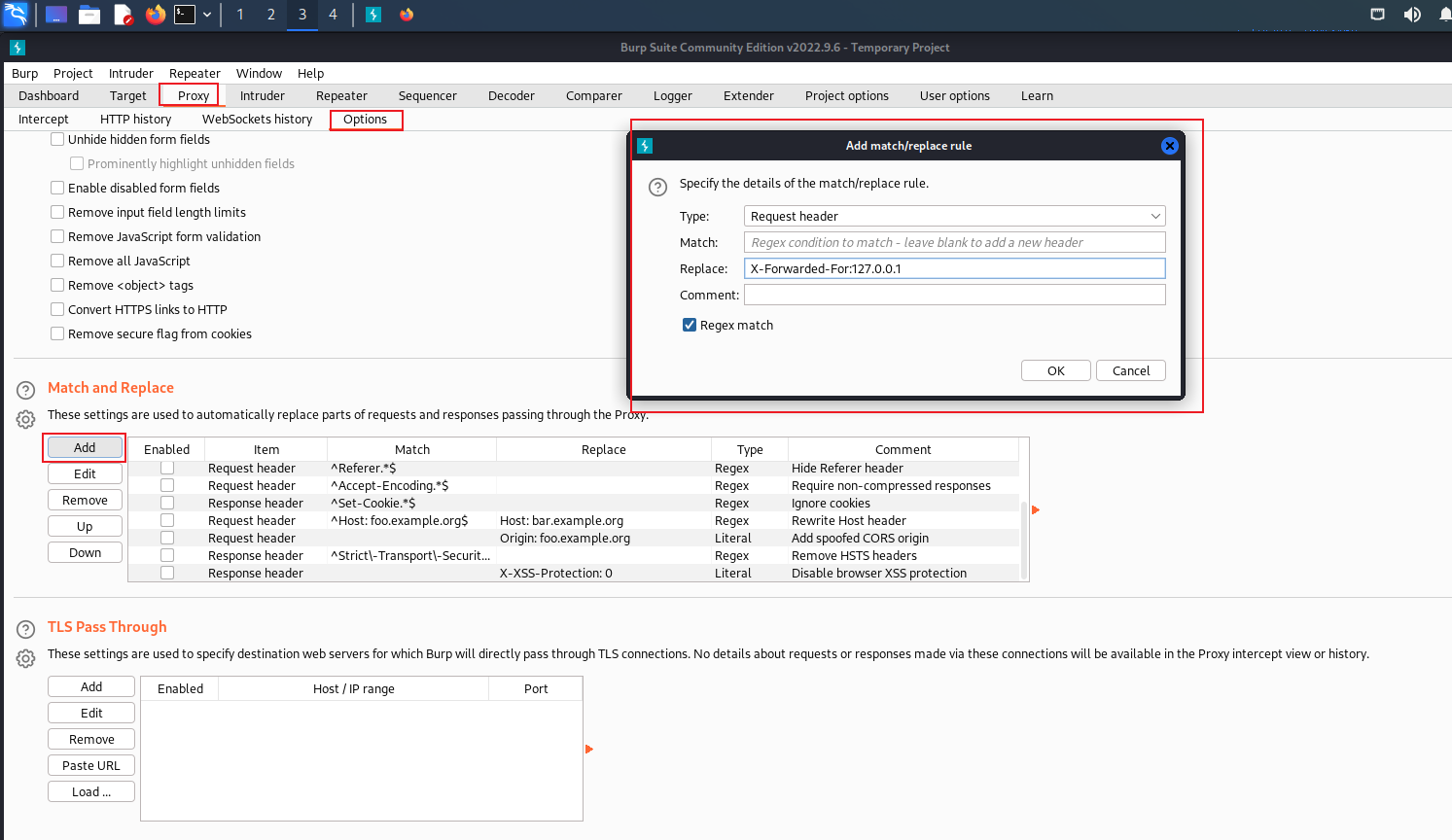Click the Down button for rules
Screen dimensions: 1452x840
[x=85, y=552]
